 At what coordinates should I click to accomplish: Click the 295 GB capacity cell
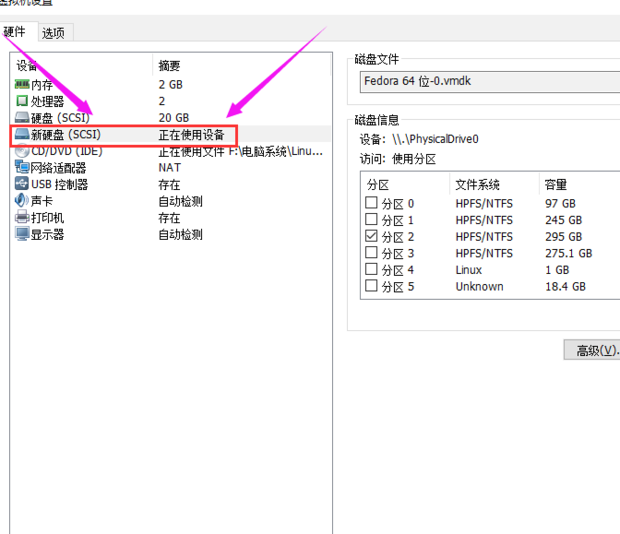point(564,237)
